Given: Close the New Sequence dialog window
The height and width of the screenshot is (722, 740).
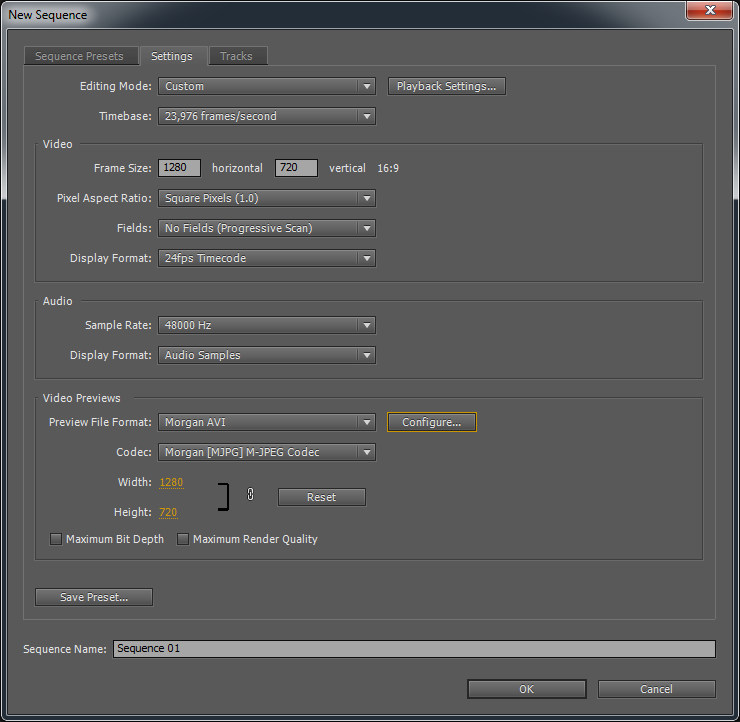Looking at the screenshot, I should point(709,10).
